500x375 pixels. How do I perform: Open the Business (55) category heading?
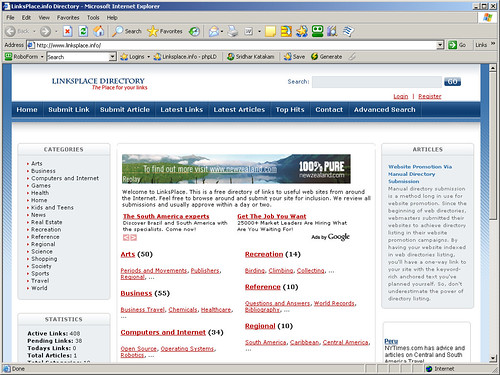tap(136, 293)
